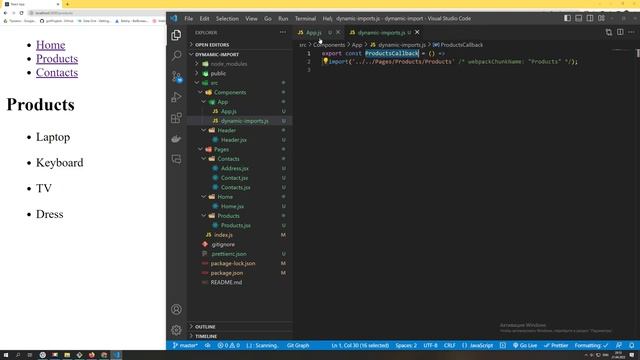The height and width of the screenshot is (360, 640).
Task: Click Prettier status bar item
Action: click(556, 345)
